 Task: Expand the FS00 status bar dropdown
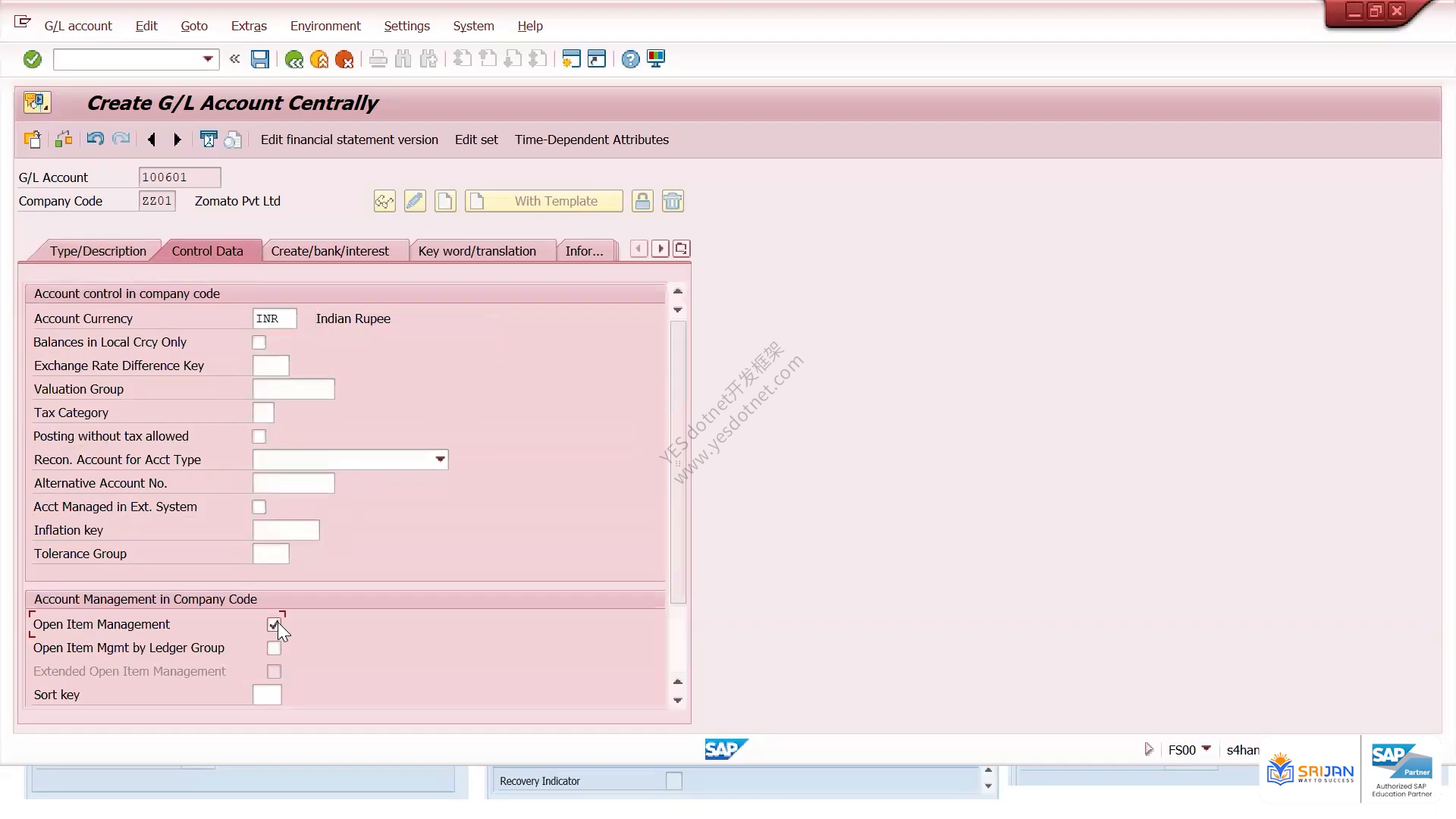point(1207,749)
